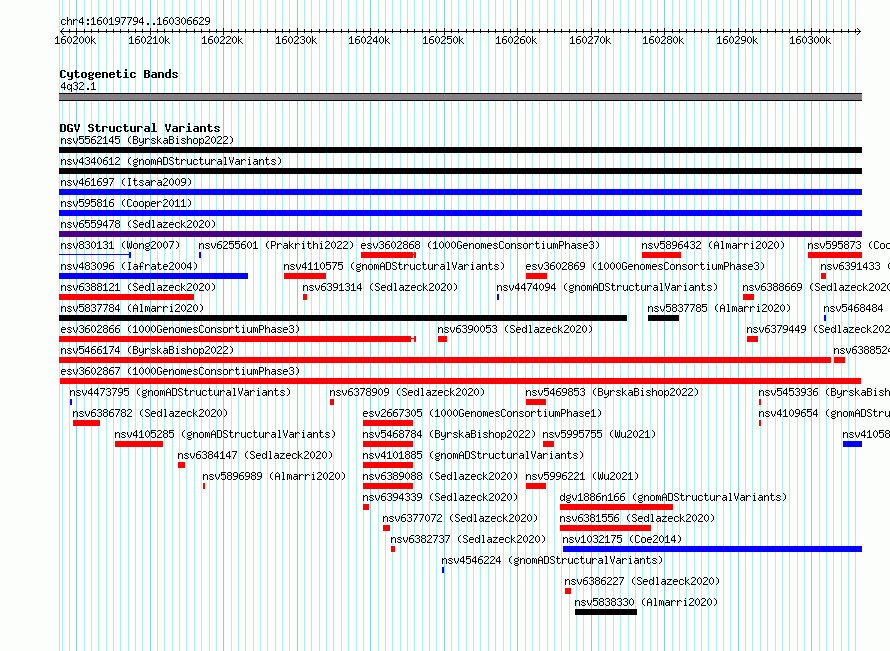This screenshot has height=651, width=890.
Task: Click nsv483096 (Iafrate2004) label
Action: (x=129, y=266)
